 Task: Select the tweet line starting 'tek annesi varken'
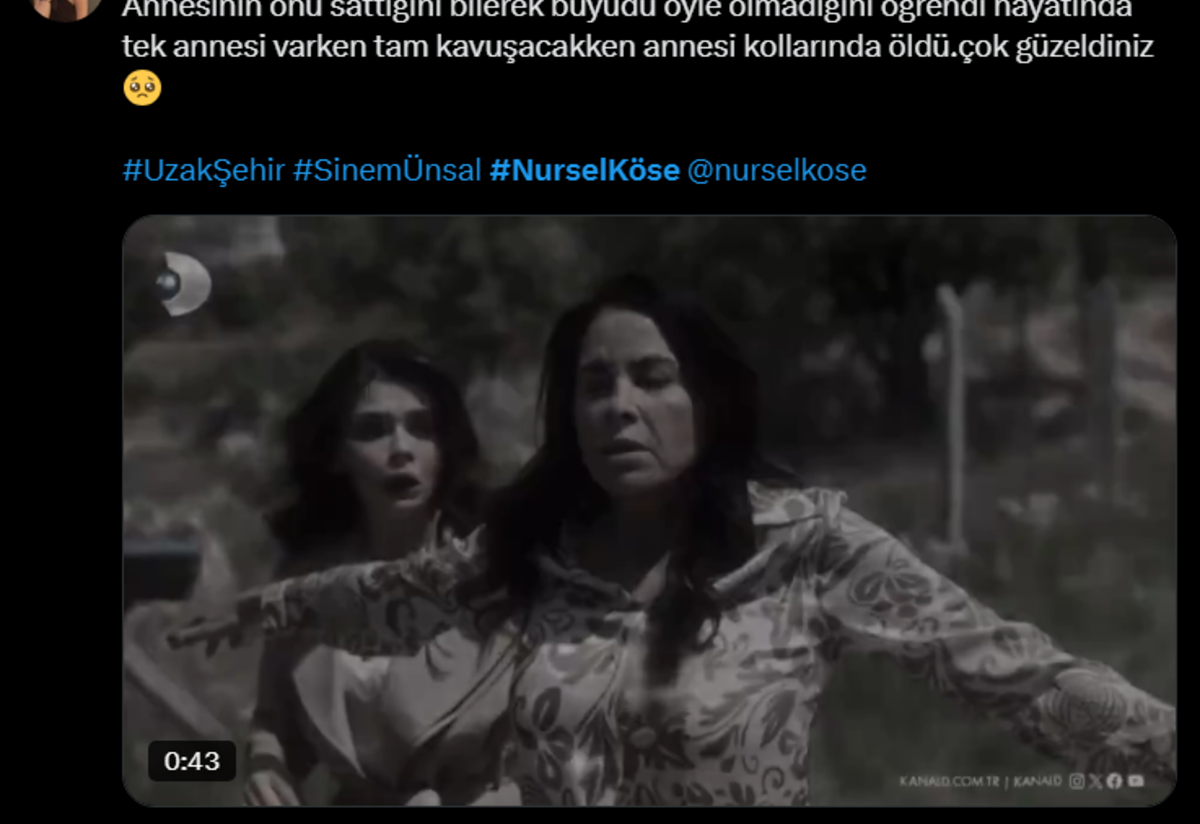[638, 47]
